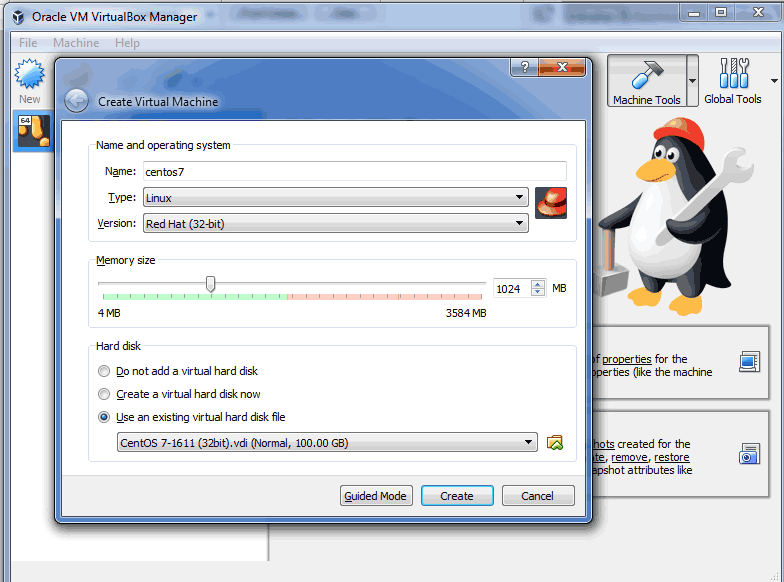Click the help question mark button
The height and width of the screenshot is (582, 784).
[524, 66]
